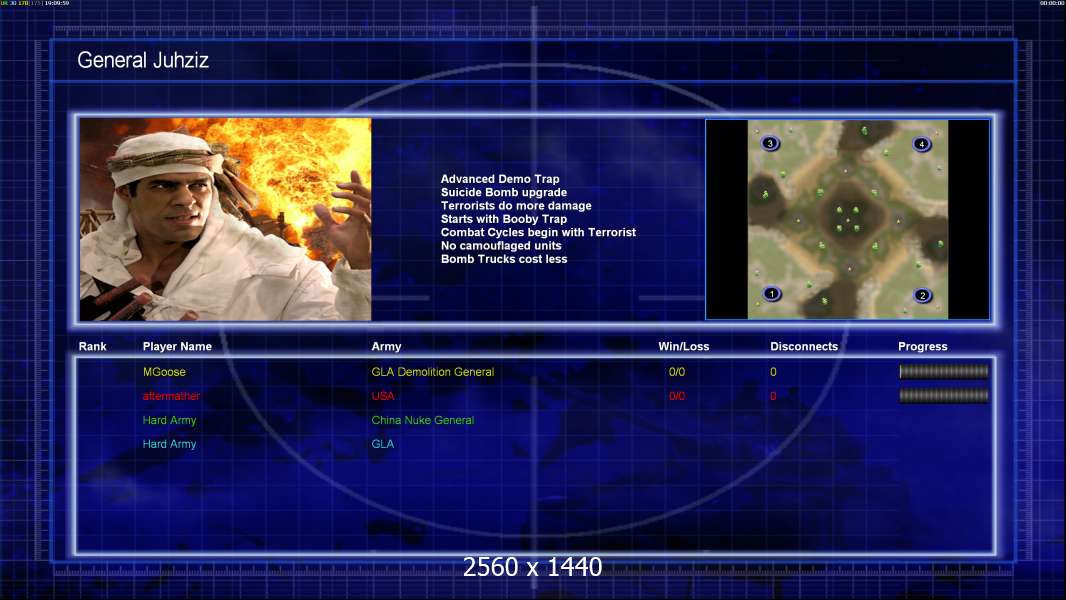Select the cyan Hard Army player name
The height and width of the screenshot is (600, 1066).
click(x=169, y=444)
